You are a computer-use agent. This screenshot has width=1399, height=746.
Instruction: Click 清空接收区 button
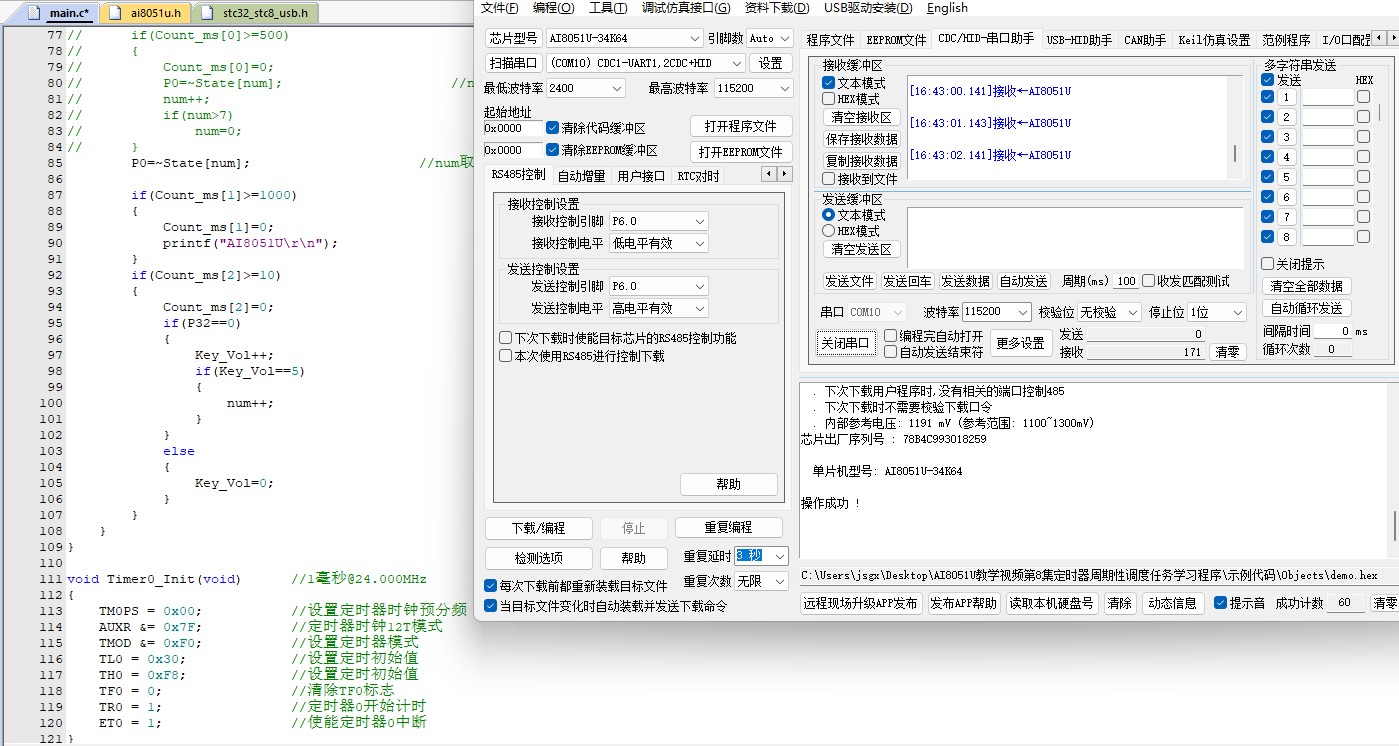[861, 118]
